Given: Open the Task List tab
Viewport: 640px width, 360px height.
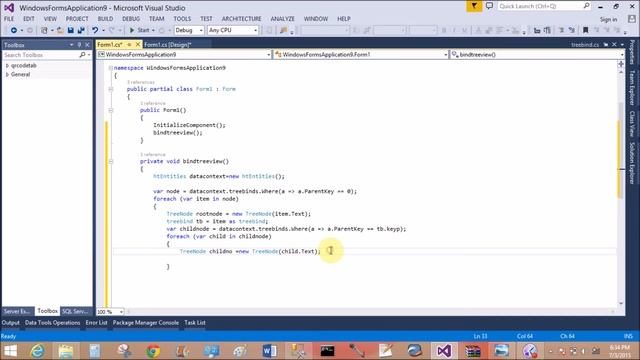Looking at the screenshot, I should [x=195, y=322].
